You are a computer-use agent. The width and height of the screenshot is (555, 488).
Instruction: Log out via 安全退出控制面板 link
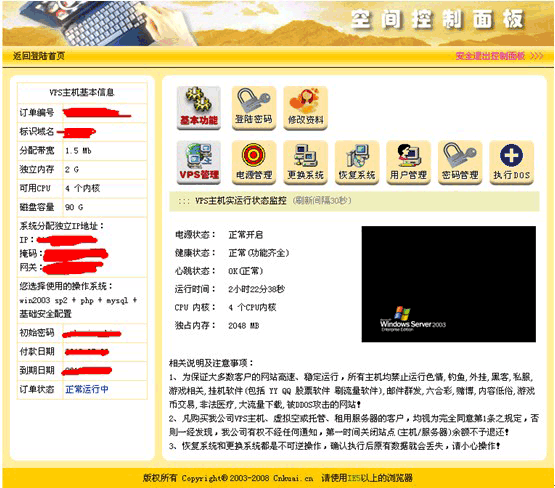pos(490,56)
